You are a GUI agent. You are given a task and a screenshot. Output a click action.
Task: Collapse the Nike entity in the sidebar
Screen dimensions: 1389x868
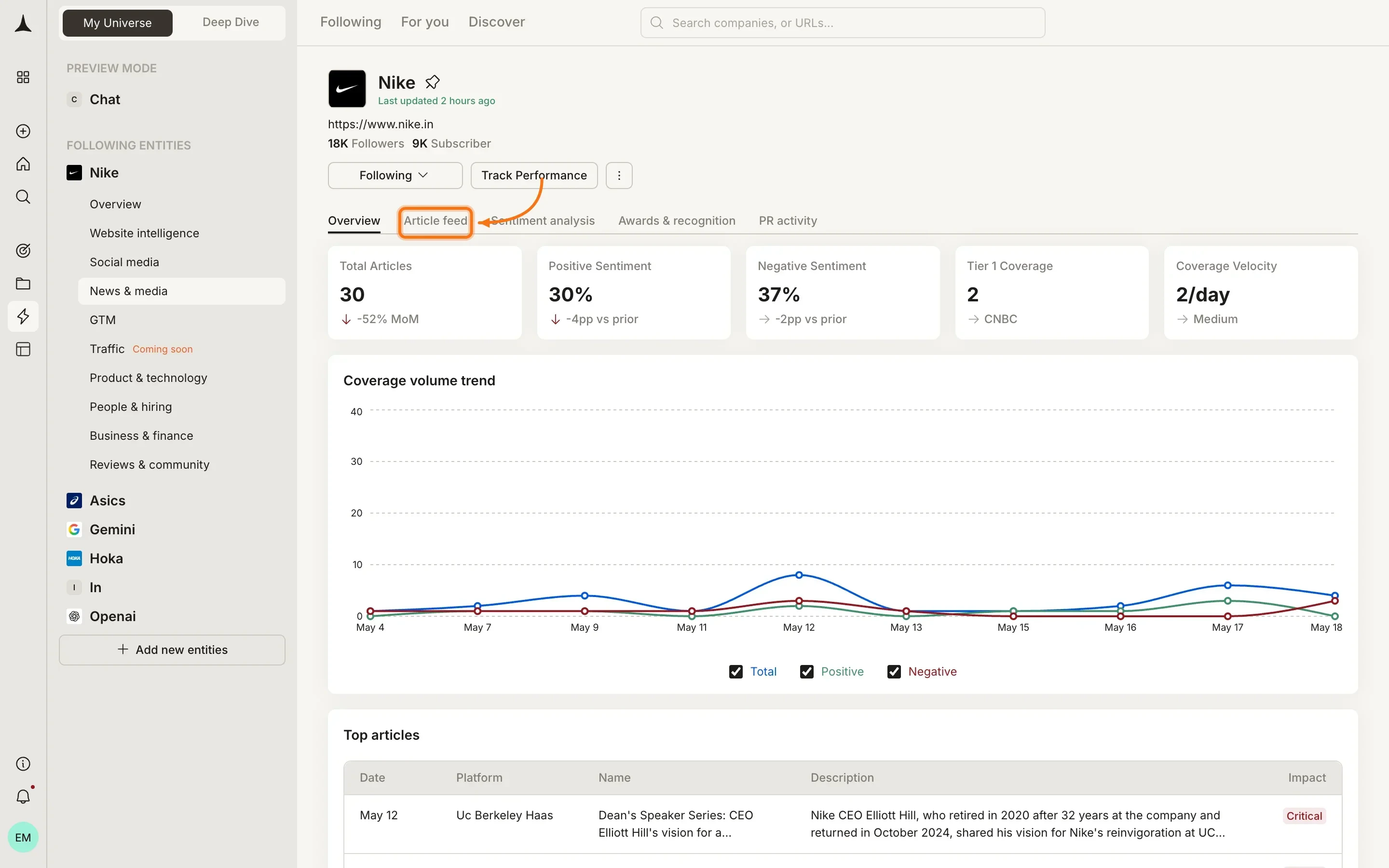[x=104, y=173]
